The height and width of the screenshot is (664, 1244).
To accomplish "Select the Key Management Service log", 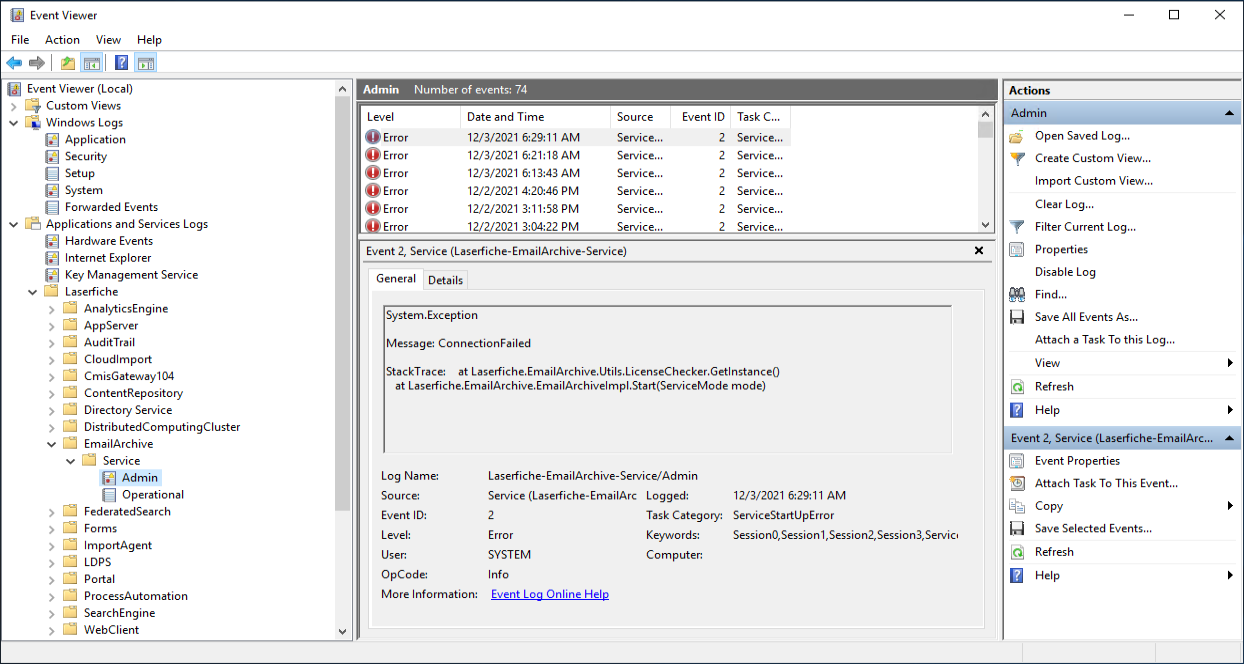I will pyautogui.click(x=131, y=275).
